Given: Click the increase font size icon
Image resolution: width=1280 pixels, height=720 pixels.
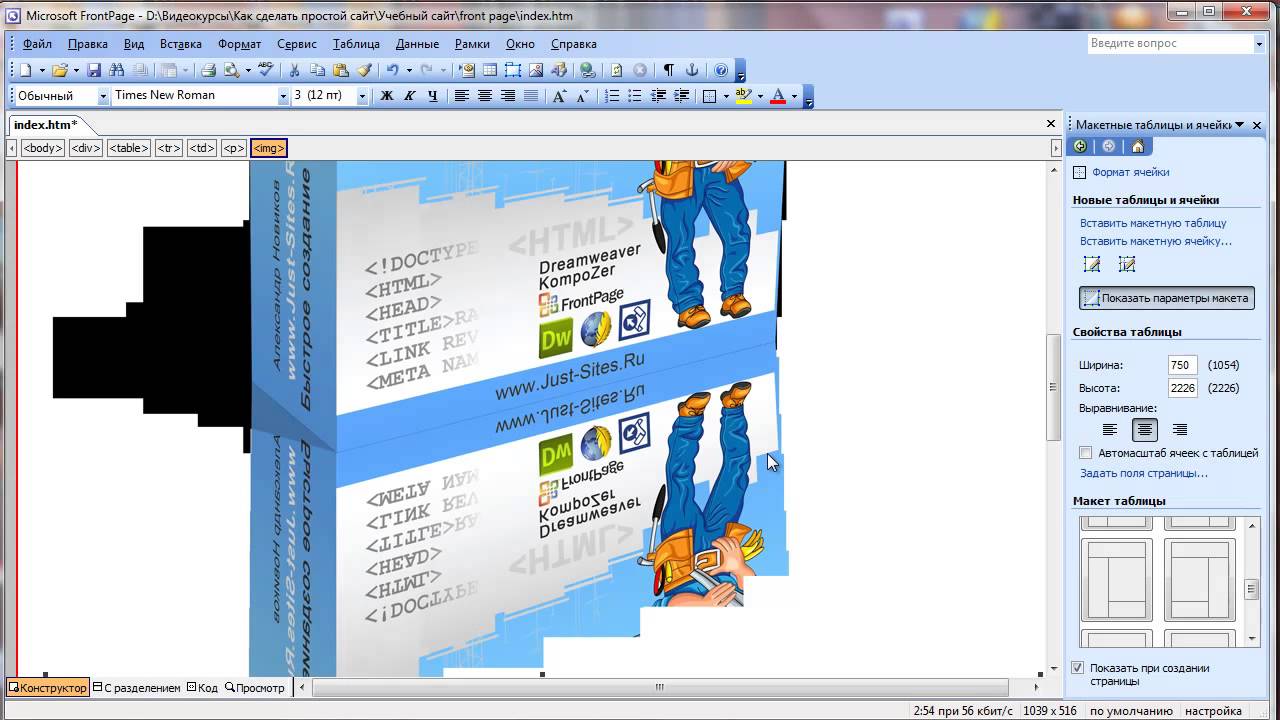Looking at the screenshot, I should pyautogui.click(x=559, y=96).
